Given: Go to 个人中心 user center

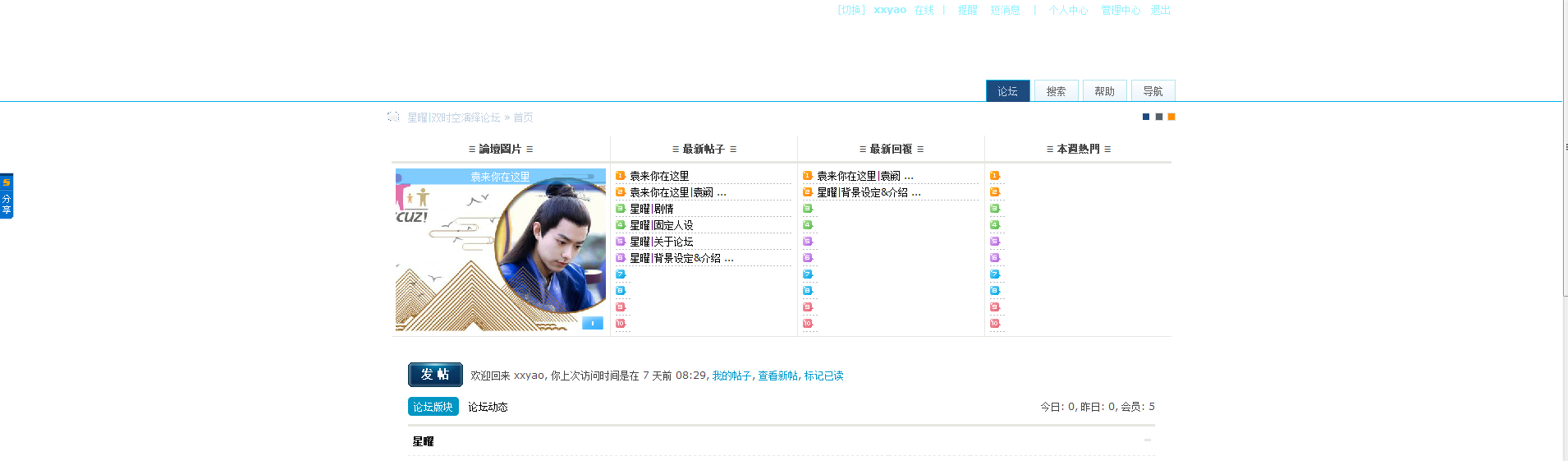Looking at the screenshot, I should pos(1068,10).
